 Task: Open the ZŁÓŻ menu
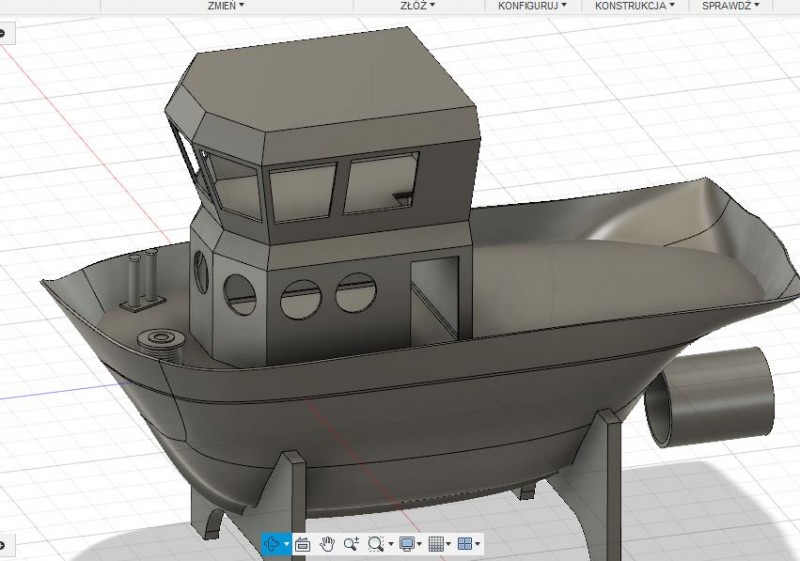click(418, 6)
